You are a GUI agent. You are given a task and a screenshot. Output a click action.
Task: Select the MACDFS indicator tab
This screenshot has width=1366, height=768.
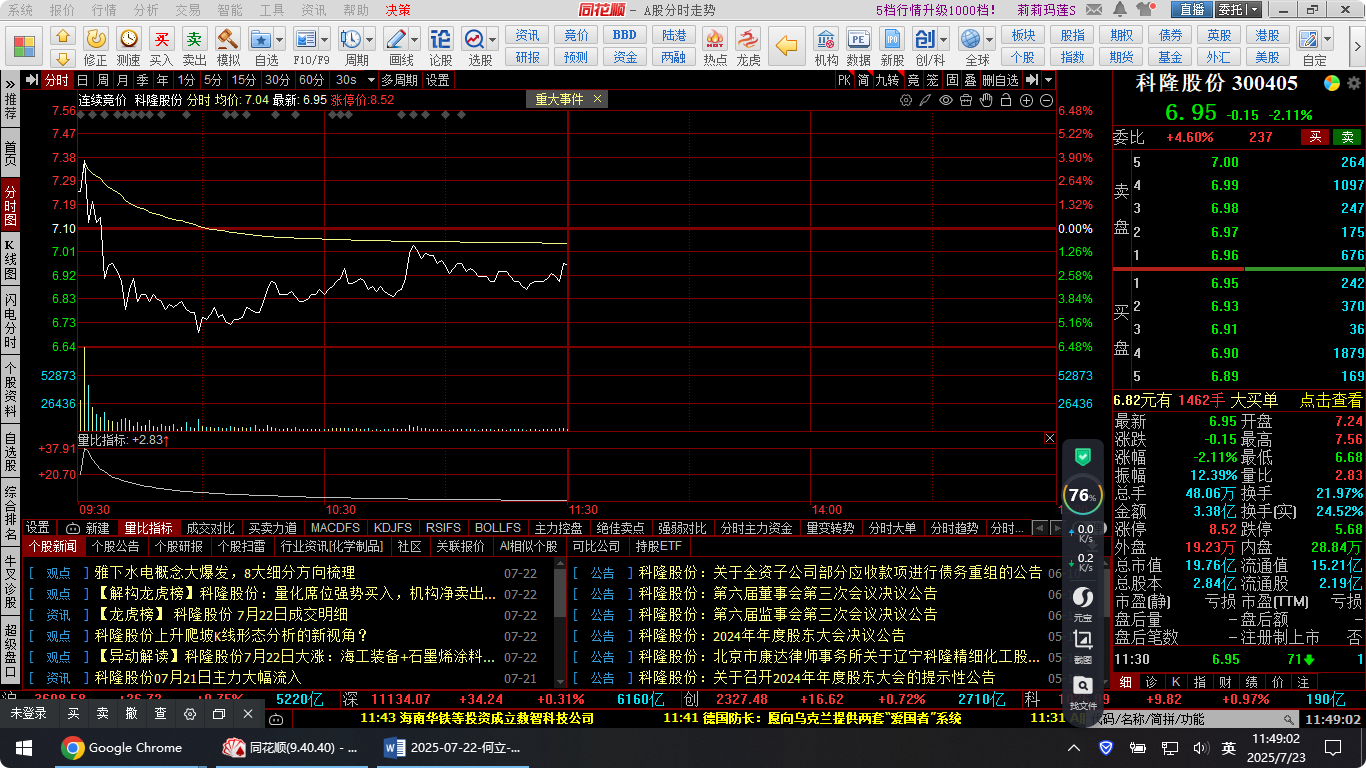(x=335, y=528)
